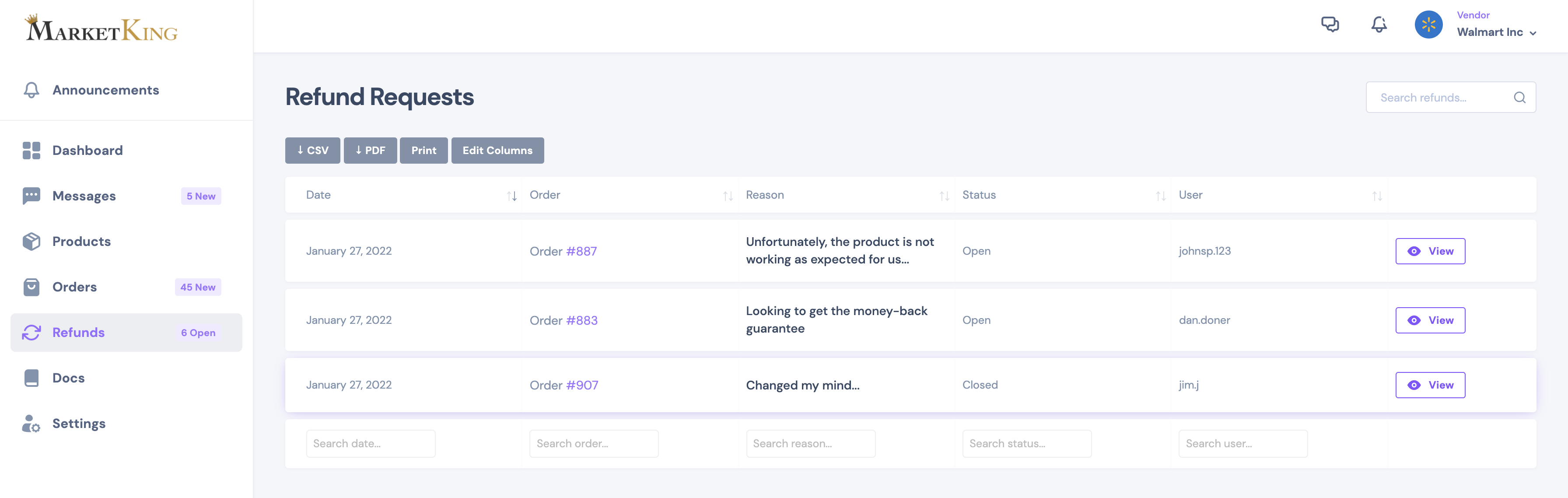Select the Refunds refresh icon in sidebar
Screen dimensions: 1568x498
coord(31,333)
